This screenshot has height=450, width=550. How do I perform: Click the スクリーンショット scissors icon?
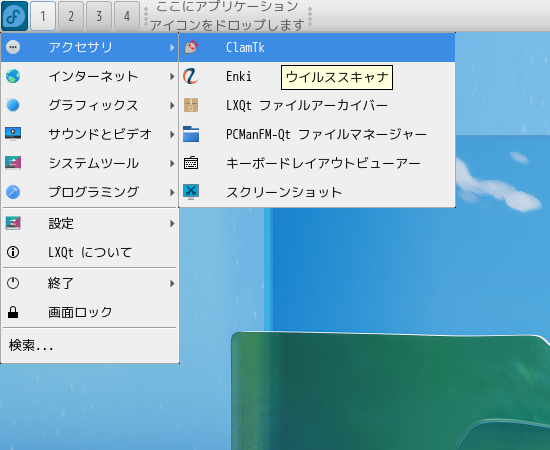click(x=191, y=192)
